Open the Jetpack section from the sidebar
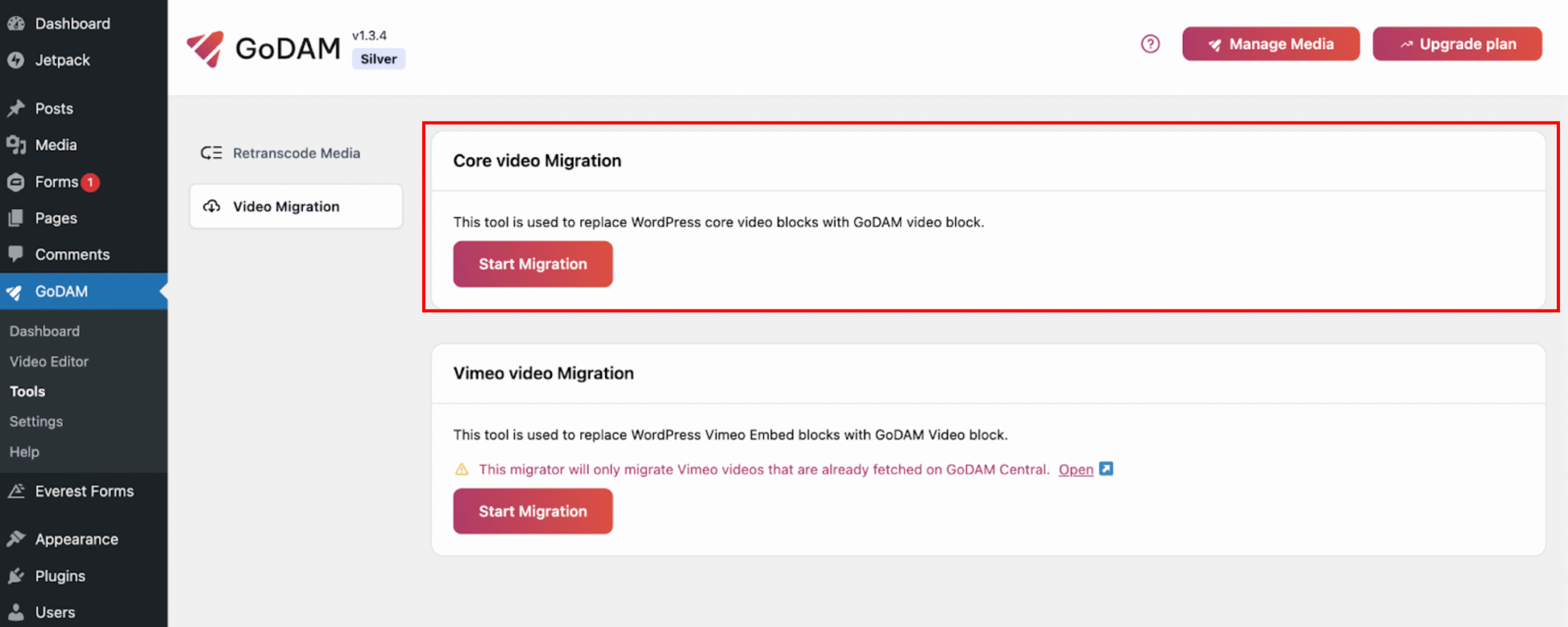This screenshot has width=1568, height=627. (17, 59)
